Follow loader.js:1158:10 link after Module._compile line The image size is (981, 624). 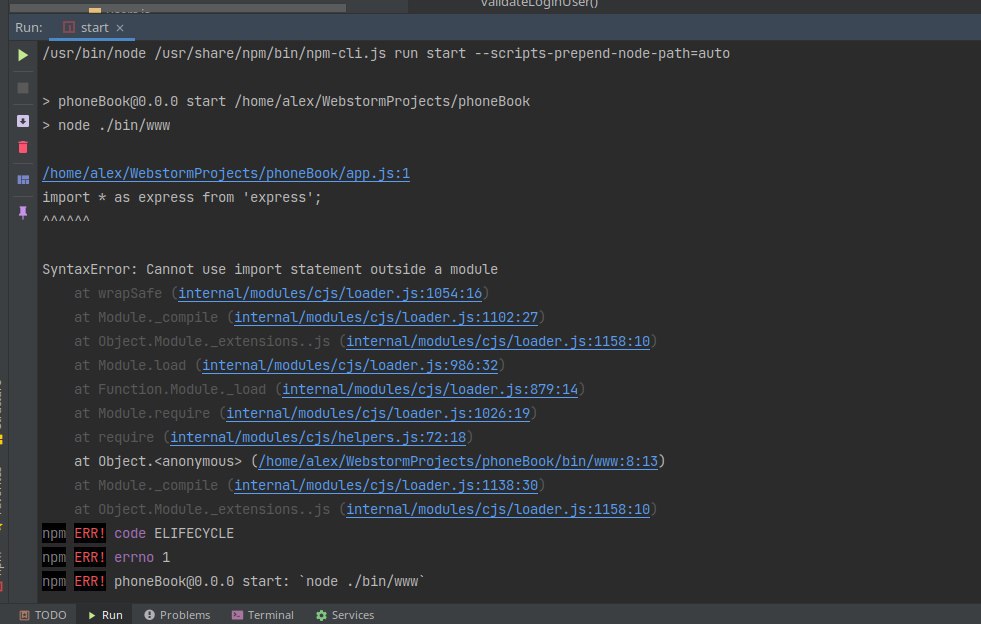[x=497, y=509]
